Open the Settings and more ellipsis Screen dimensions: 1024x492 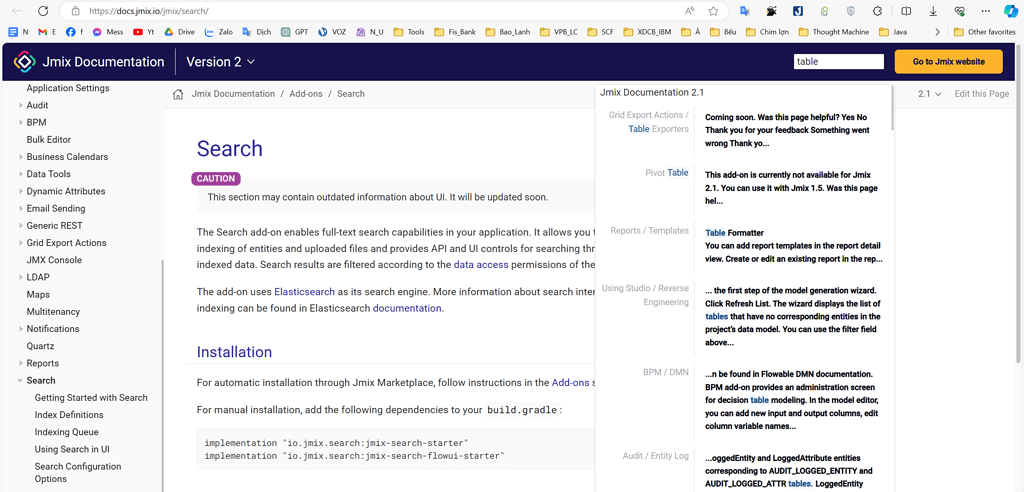[986, 11]
